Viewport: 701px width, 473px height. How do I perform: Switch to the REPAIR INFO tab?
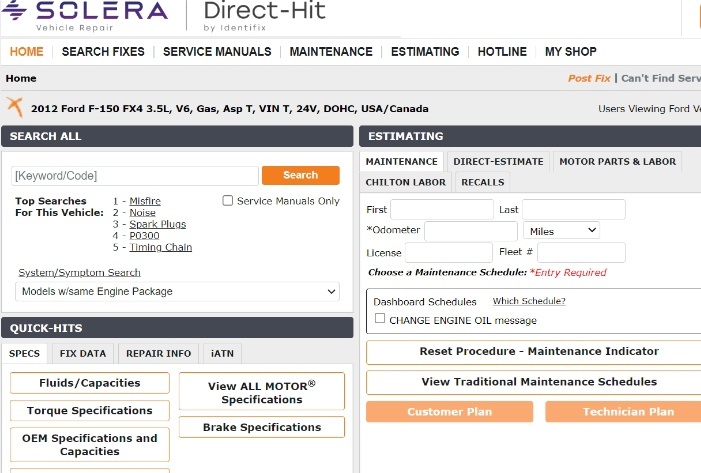pos(158,354)
